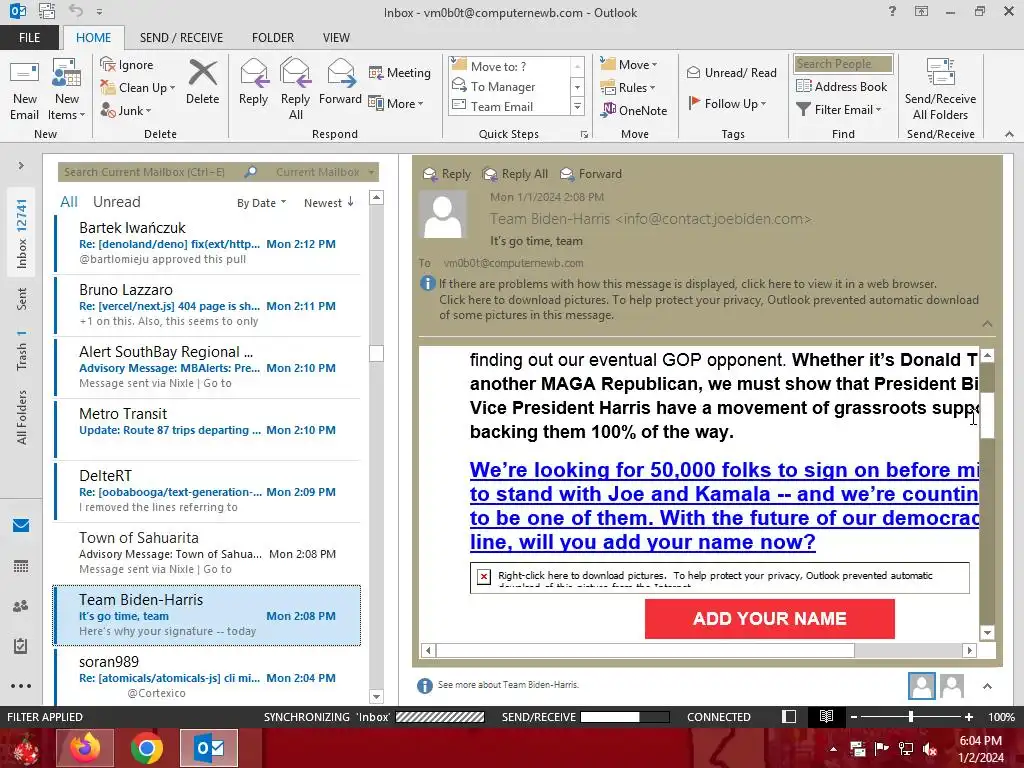Expand the Quick Steps gallery
This screenshot has width=1024, height=768.
coord(577,106)
